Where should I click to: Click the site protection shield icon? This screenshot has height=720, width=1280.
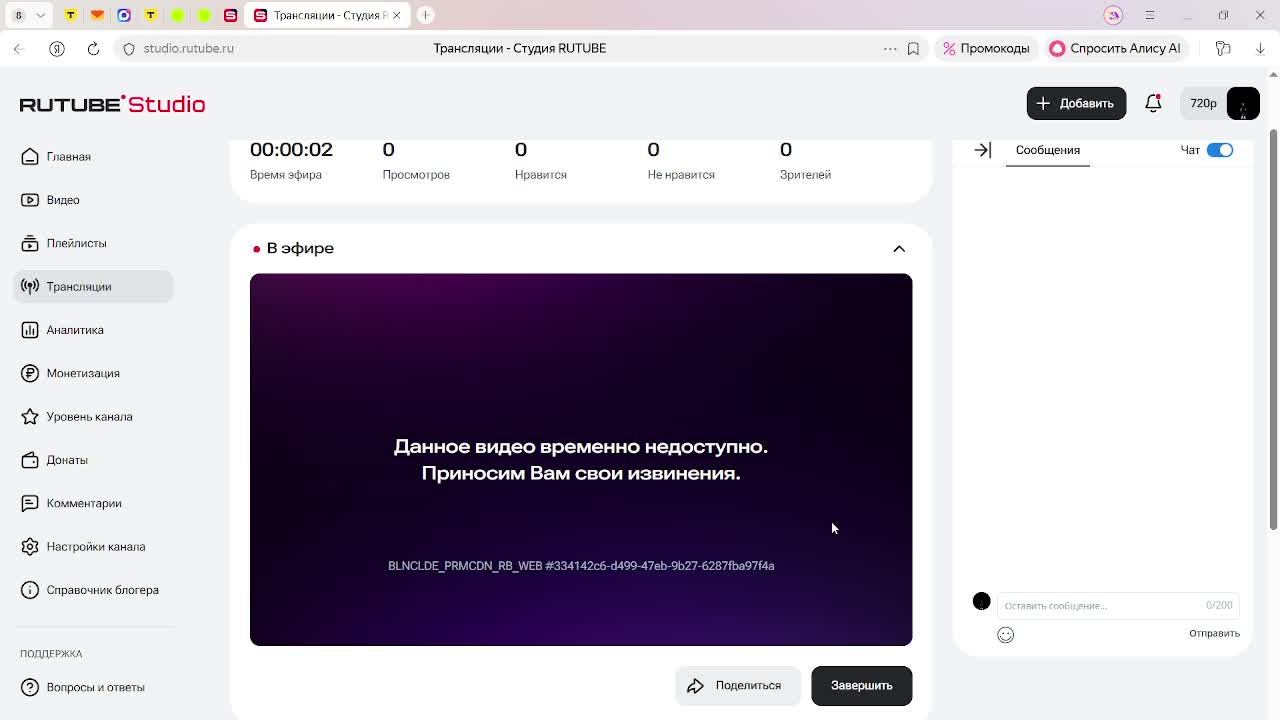click(129, 48)
